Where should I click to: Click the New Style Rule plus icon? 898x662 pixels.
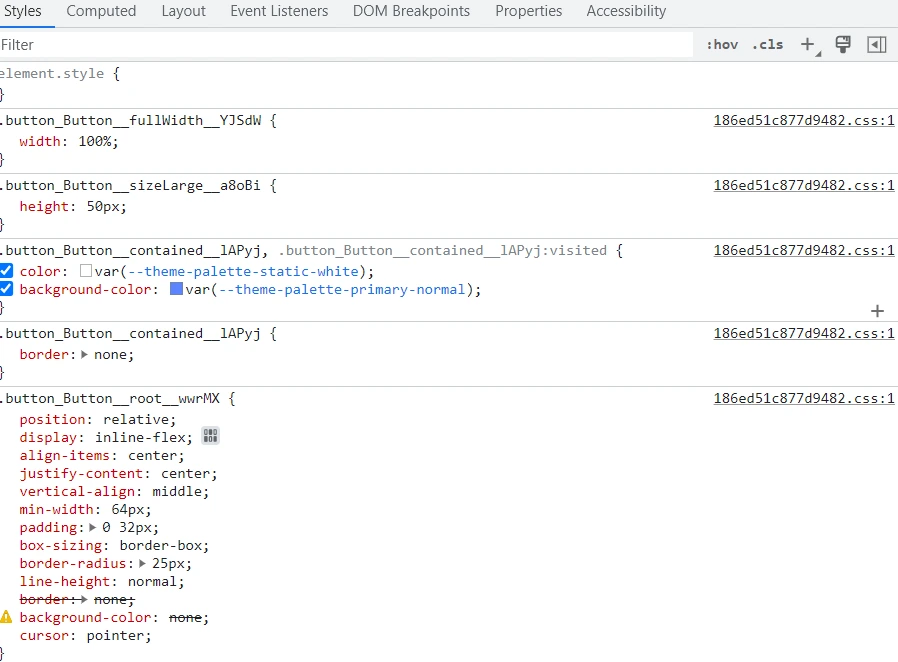click(808, 45)
